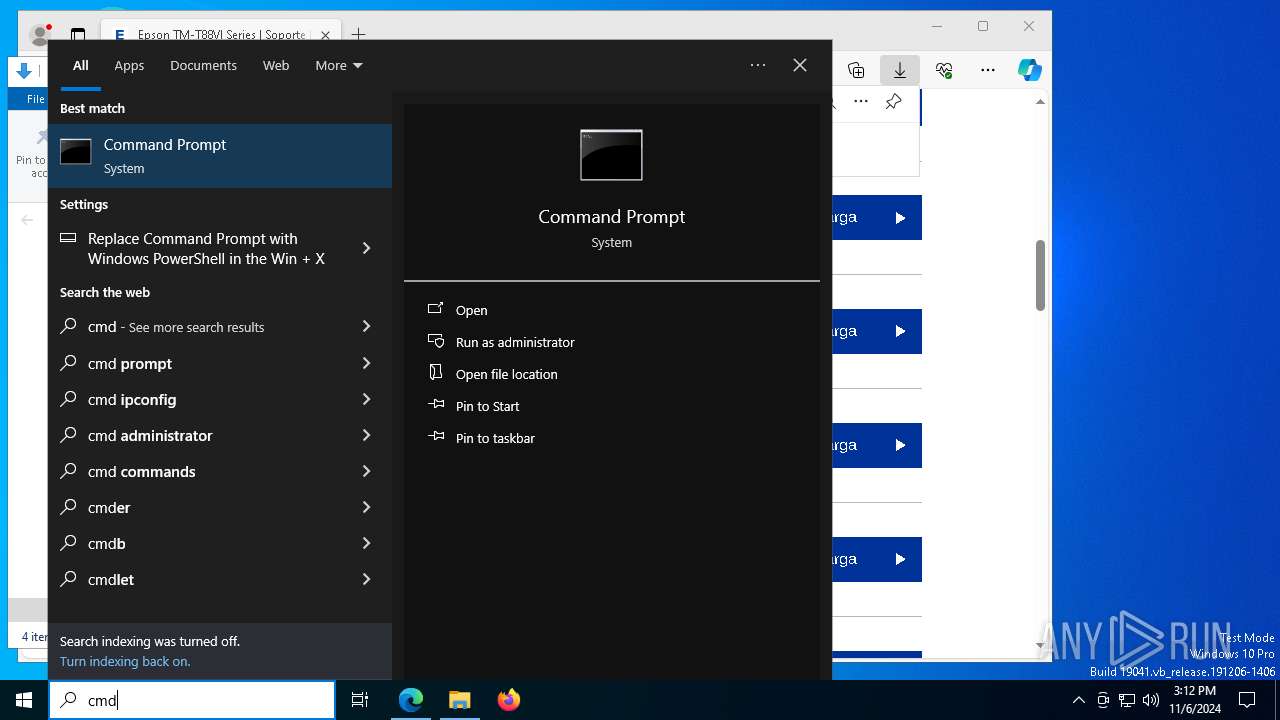Choose Open file location
1280x720 pixels.
[506, 374]
